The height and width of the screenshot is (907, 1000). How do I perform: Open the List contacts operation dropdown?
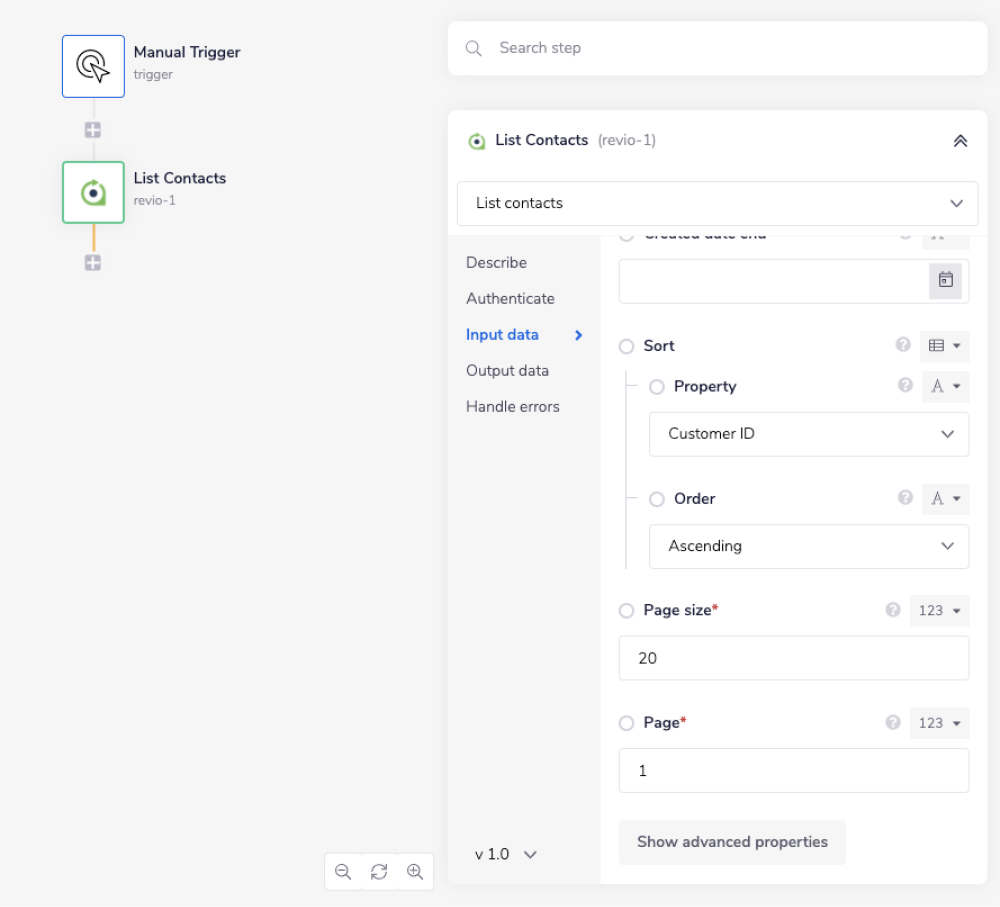pos(717,203)
